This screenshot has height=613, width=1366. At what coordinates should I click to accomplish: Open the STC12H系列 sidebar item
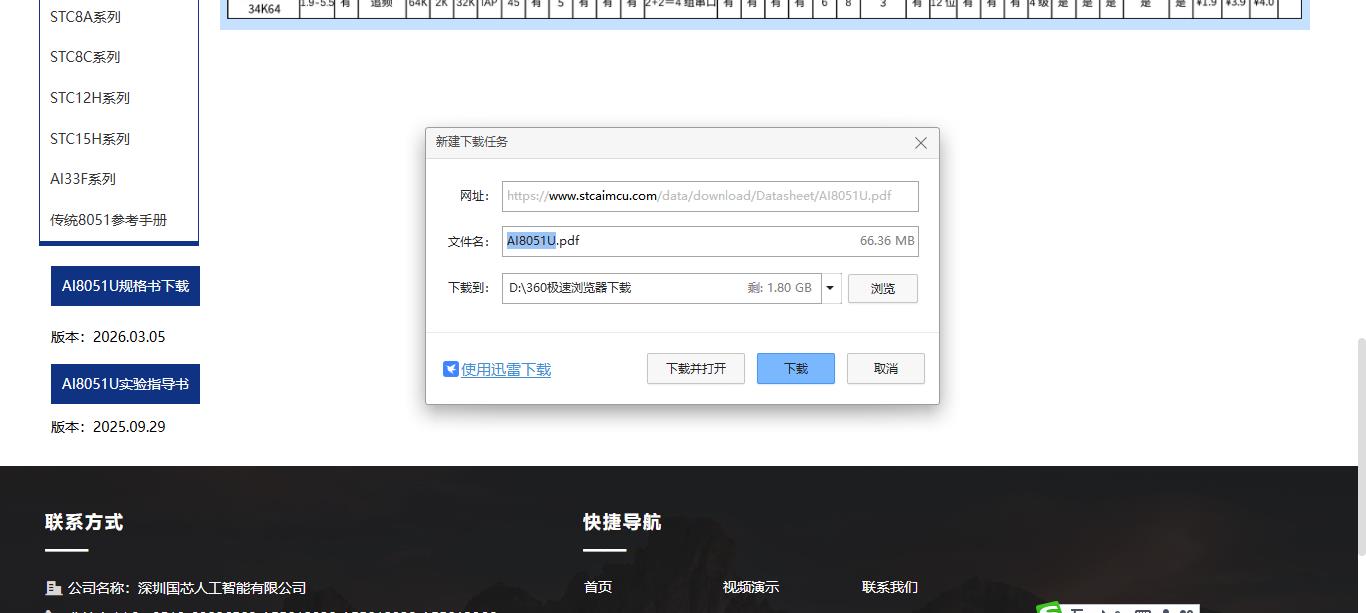click(x=90, y=98)
